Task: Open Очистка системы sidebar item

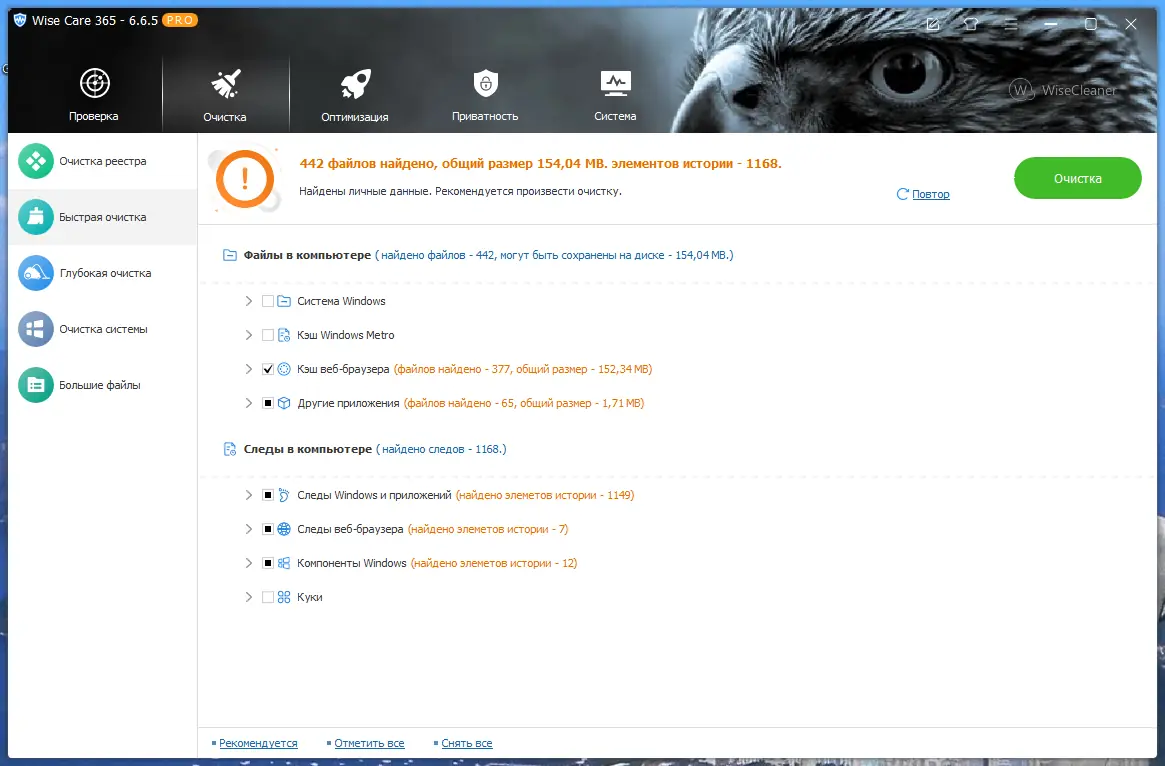Action: (103, 329)
